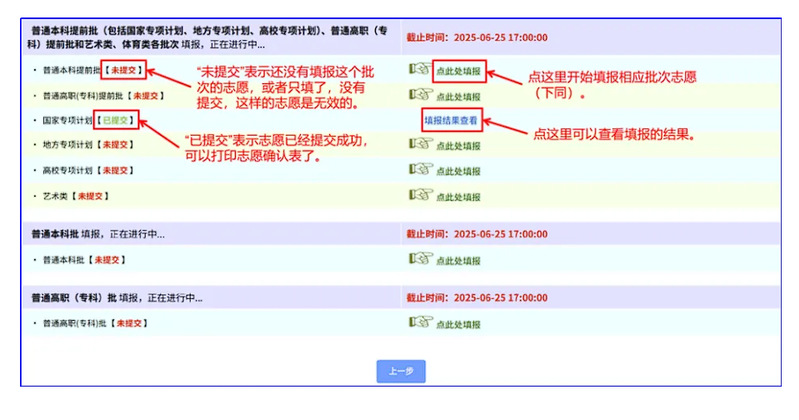Click hand icon in 艺术类 row
This screenshot has height=420, width=799.
(x=420, y=195)
